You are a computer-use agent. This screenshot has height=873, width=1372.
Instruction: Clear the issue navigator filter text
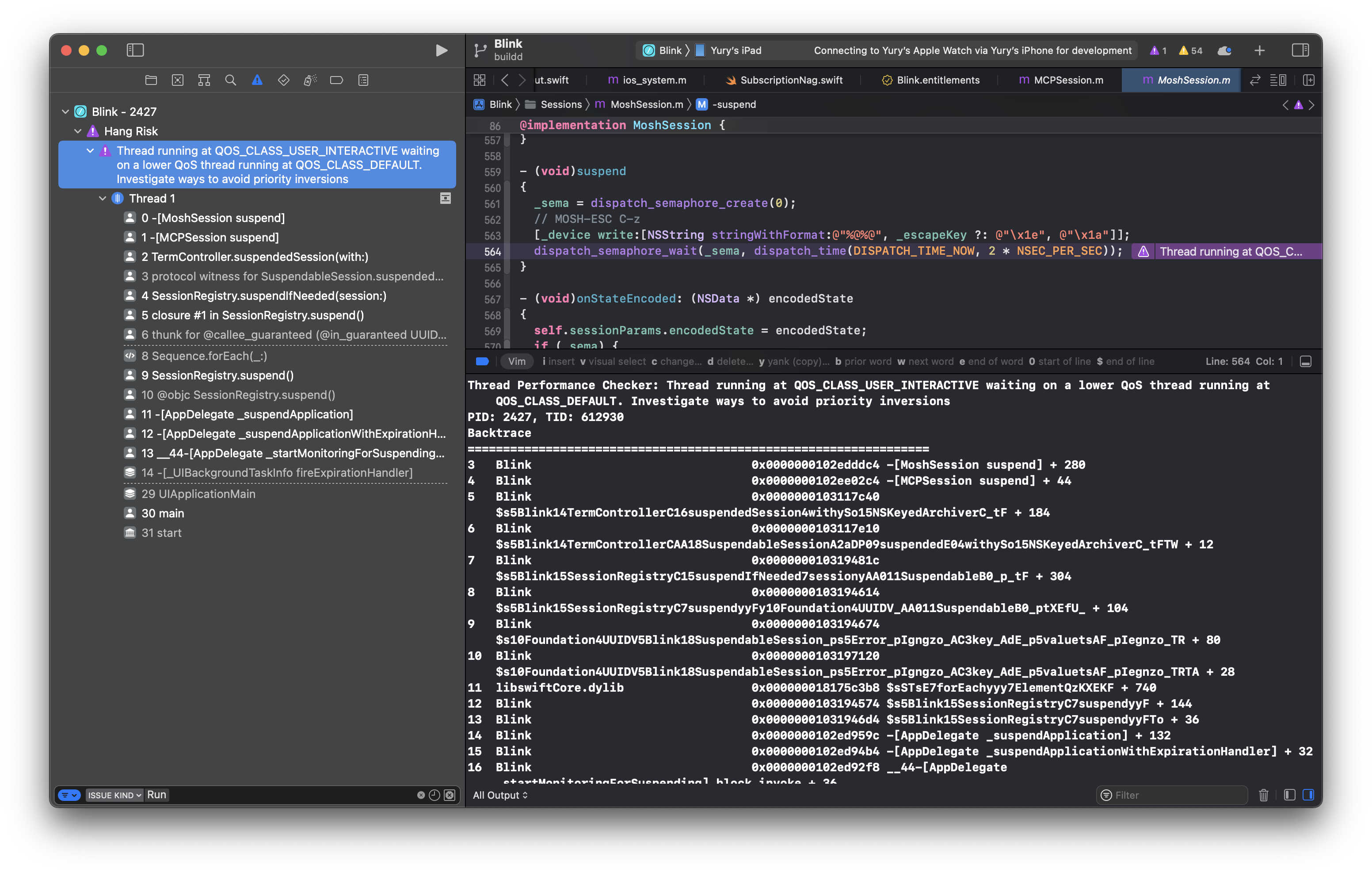tap(420, 795)
